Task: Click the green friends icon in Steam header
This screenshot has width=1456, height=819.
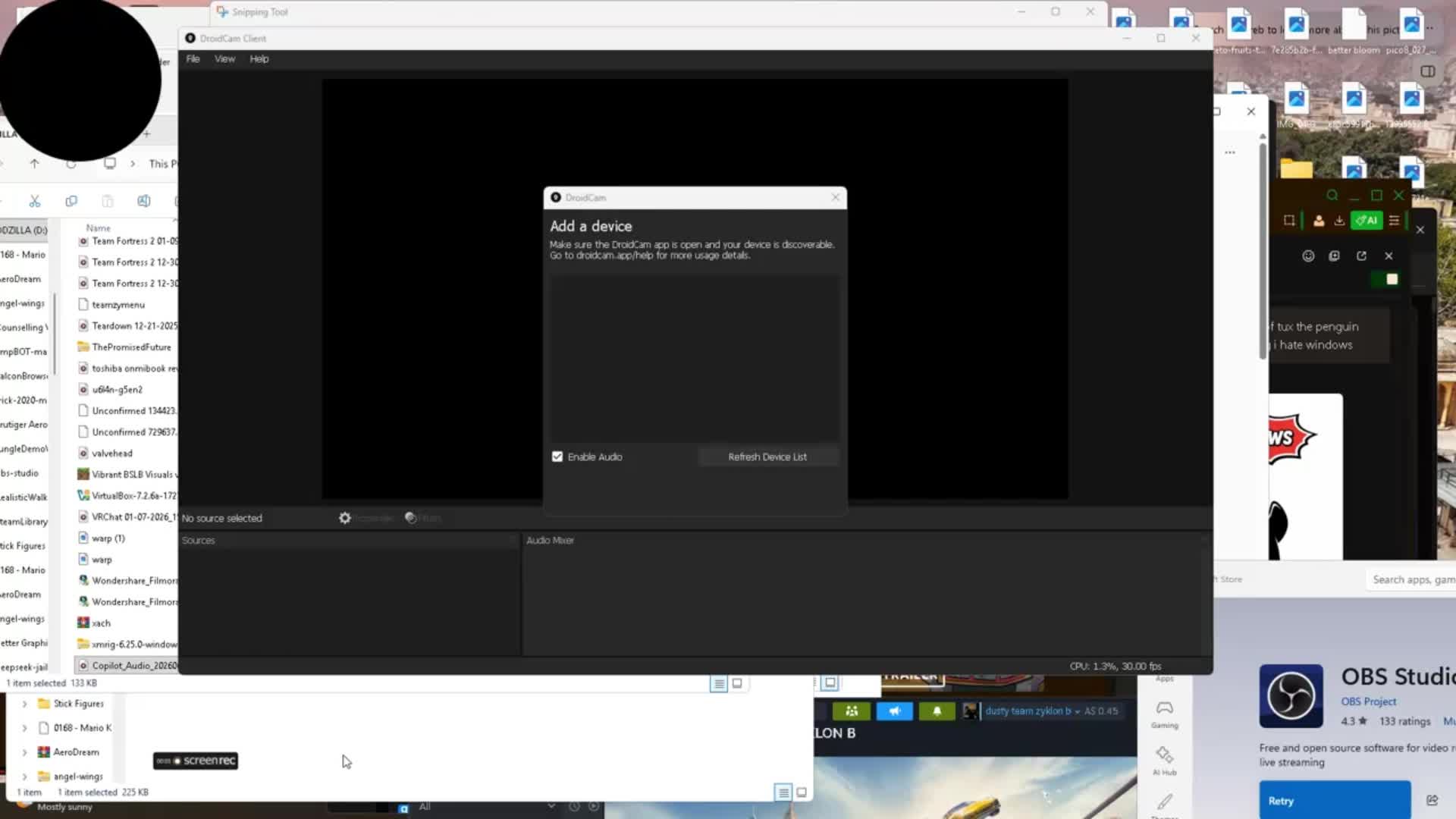Action: tap(852, 711)
